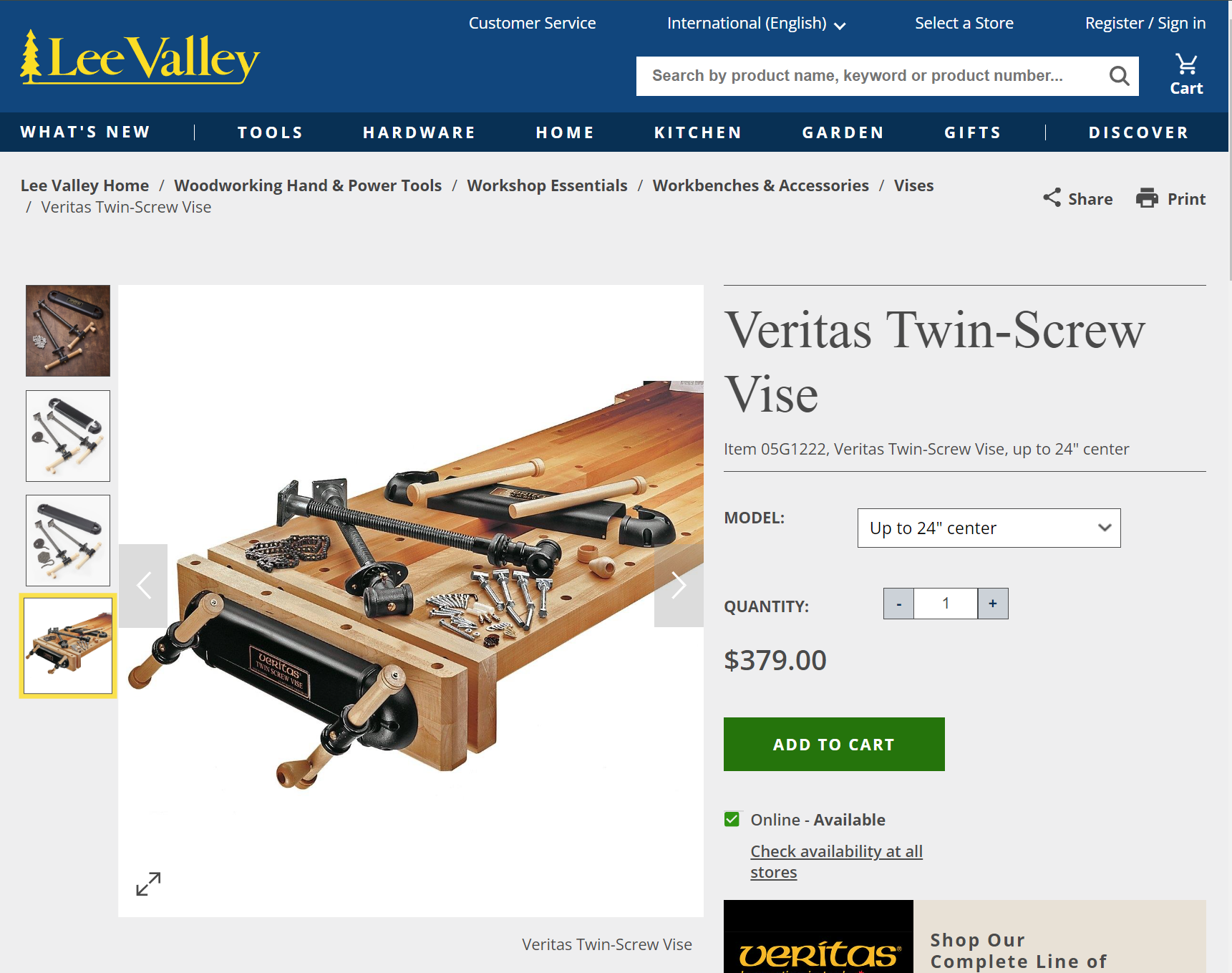
Task: Increase quantity with plus button
Action: coord(993,604)
